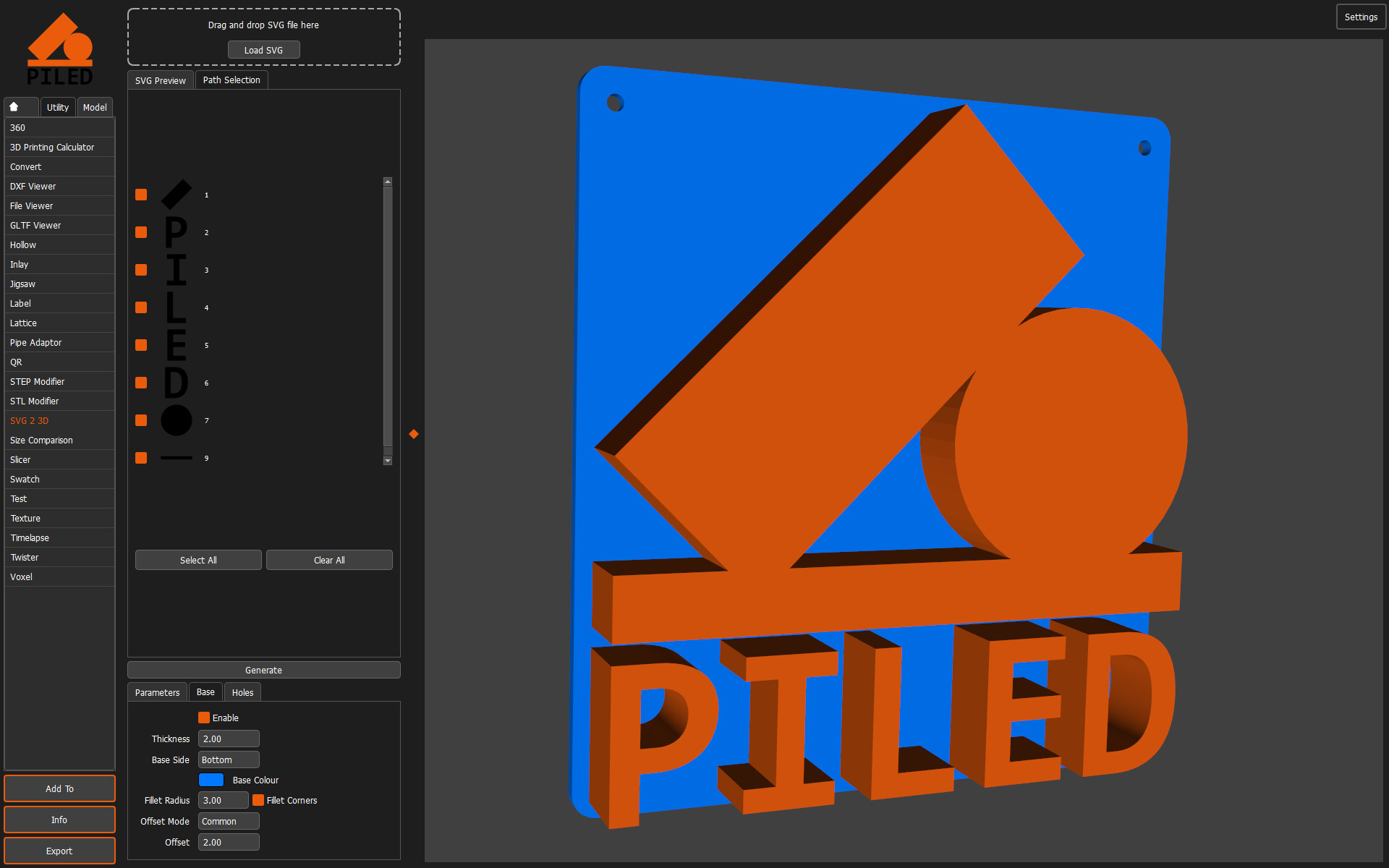Screen dimensions: 1389x868
Task: Toggle path 9 checkbox
Action: pyautogui.click(x=141, y=458)
